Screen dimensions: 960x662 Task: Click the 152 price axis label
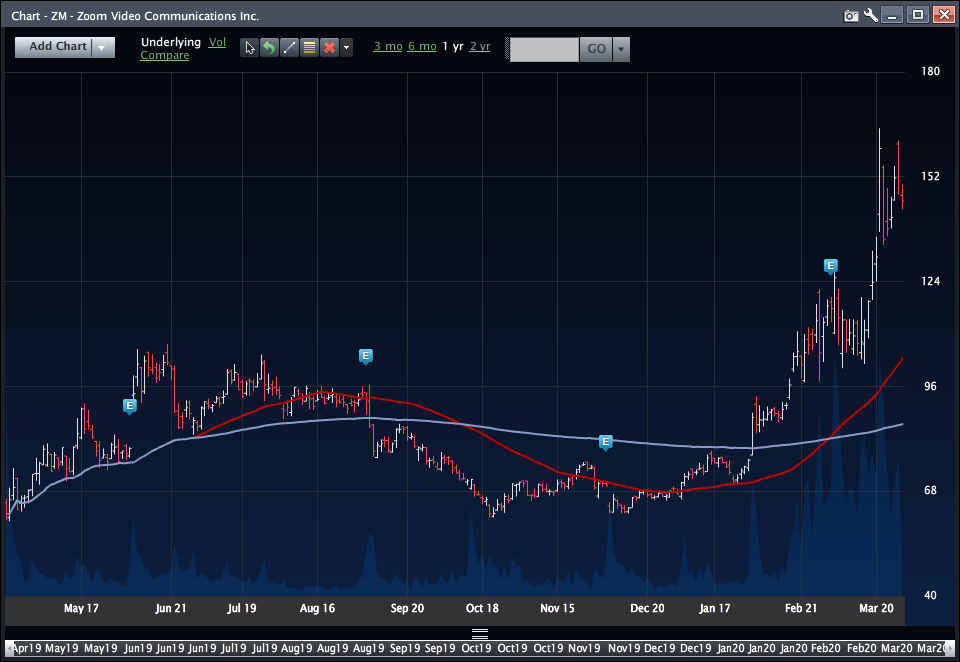coord(930,176)
